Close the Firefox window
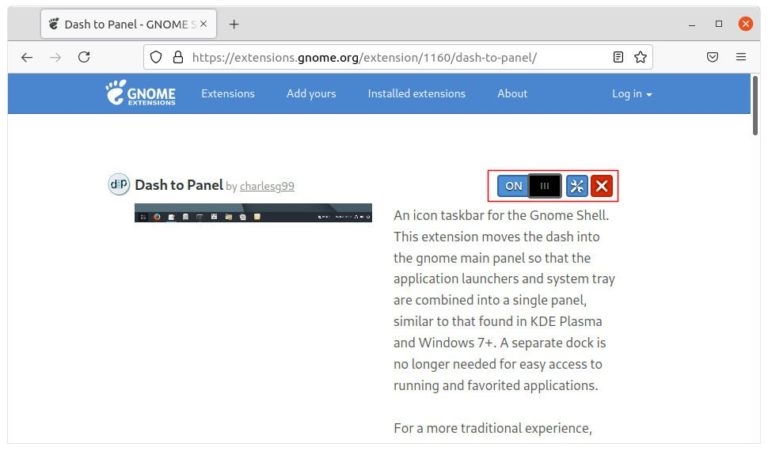 tap(745, 24)
